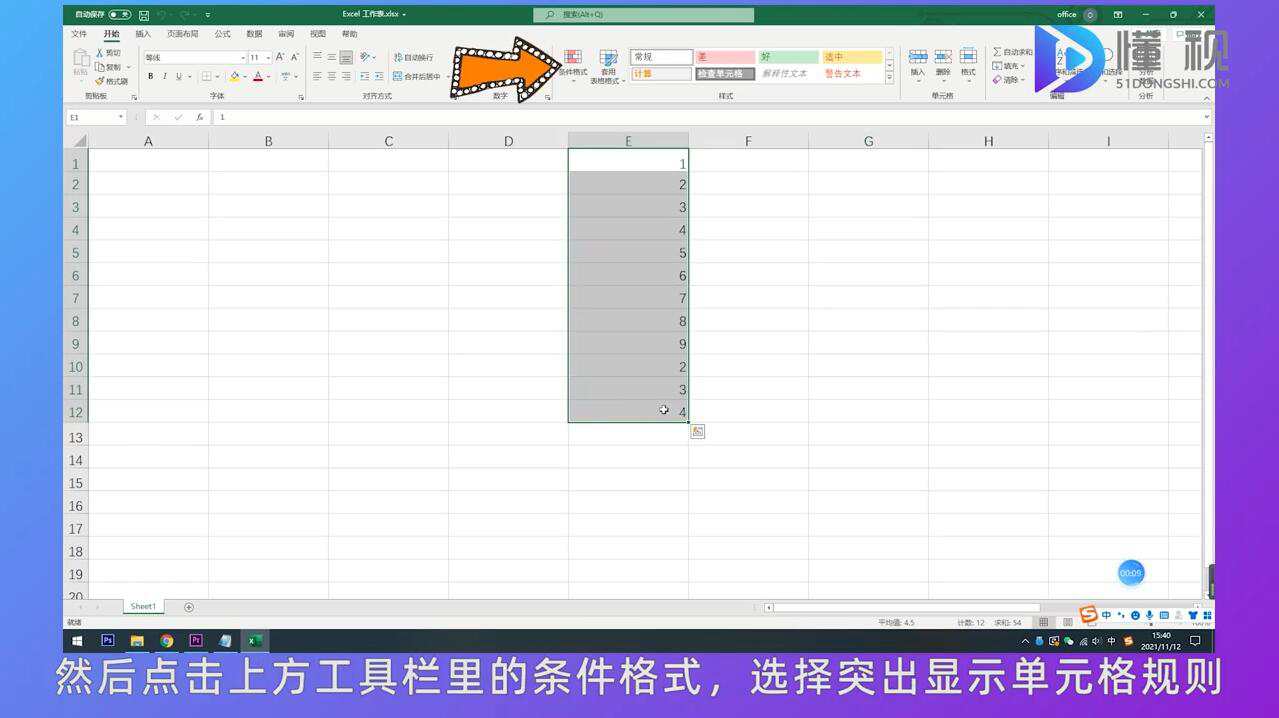Select the 格式刷 format painter
Screen dimensions: 1279x718
(x=111, y=81)
